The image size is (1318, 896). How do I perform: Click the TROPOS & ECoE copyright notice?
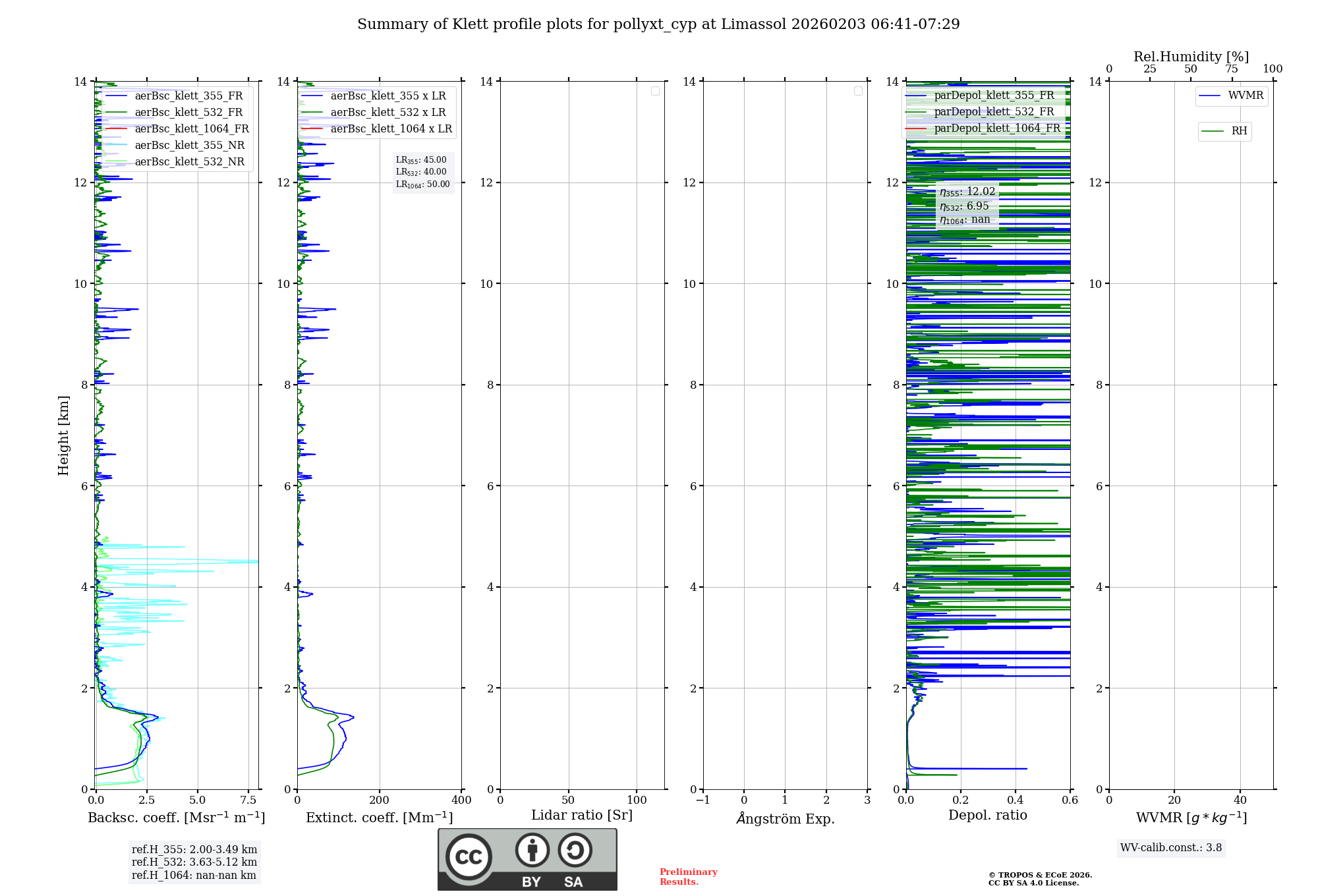click(x=1040, y=879)
